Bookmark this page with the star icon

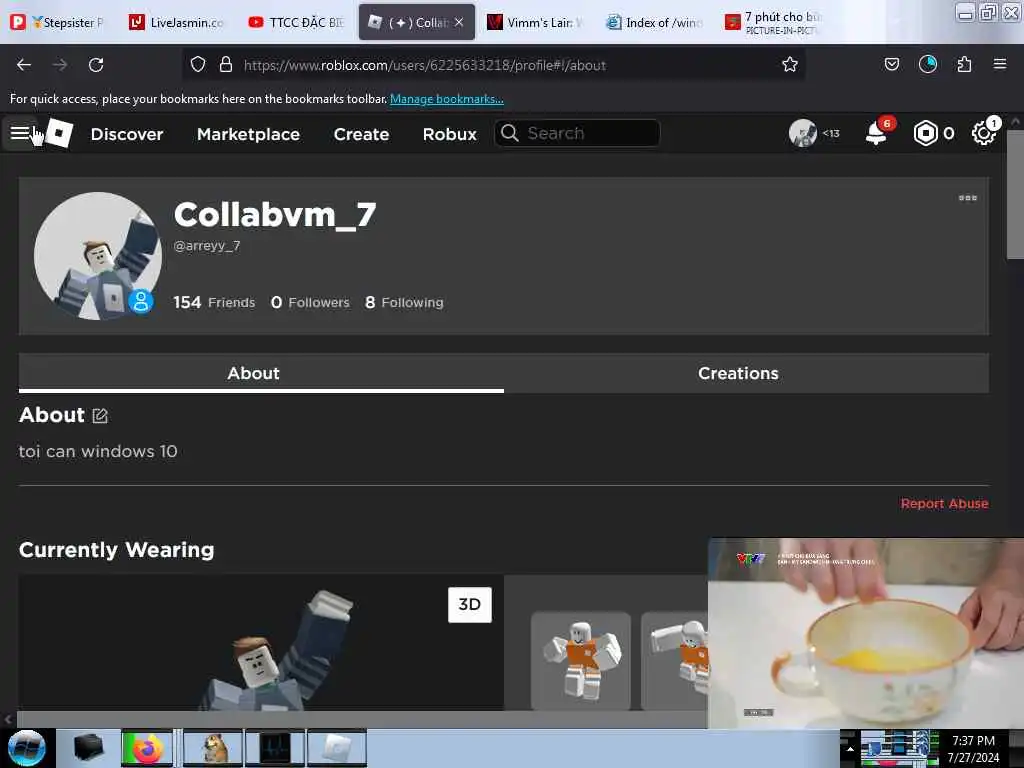790,65
